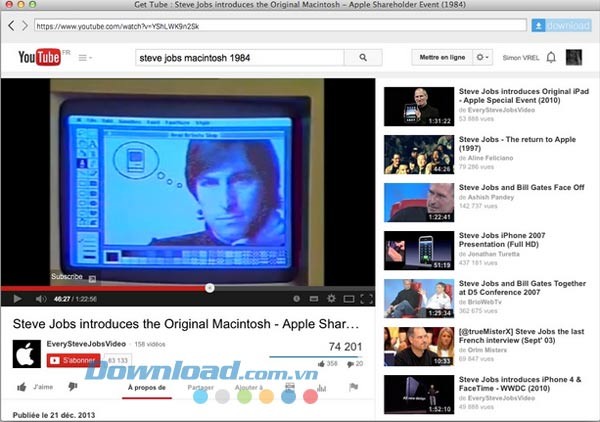Open the iPhone 2007 Presentation thumbnail
600x422 pixels.
tap(419, 251)
